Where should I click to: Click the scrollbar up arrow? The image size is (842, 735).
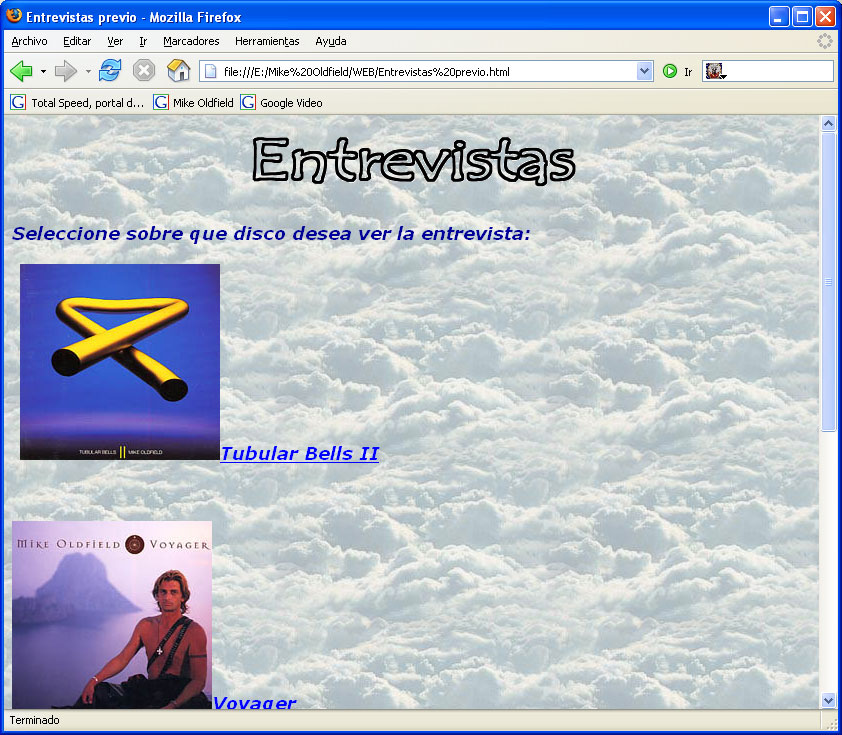point(828,123)
